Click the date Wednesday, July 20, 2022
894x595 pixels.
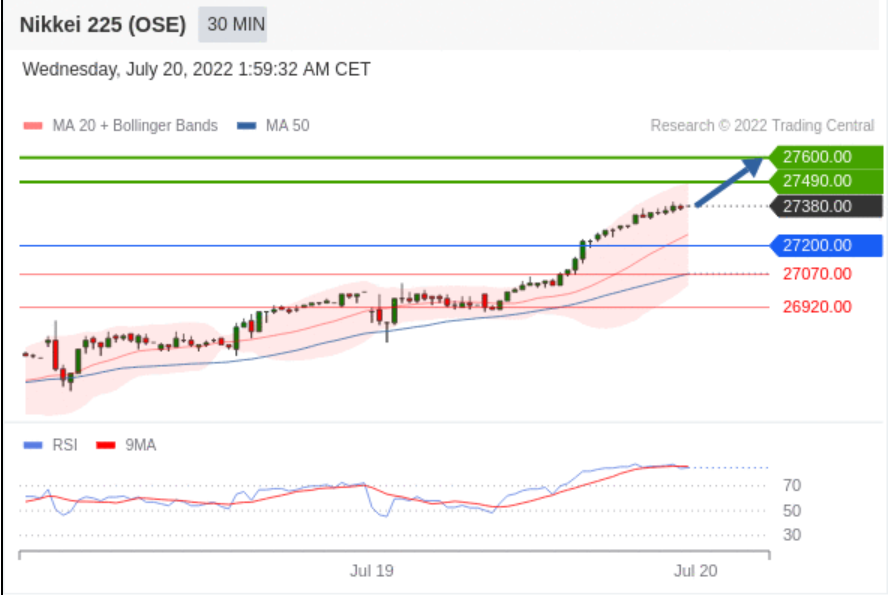tap(128, 70)
